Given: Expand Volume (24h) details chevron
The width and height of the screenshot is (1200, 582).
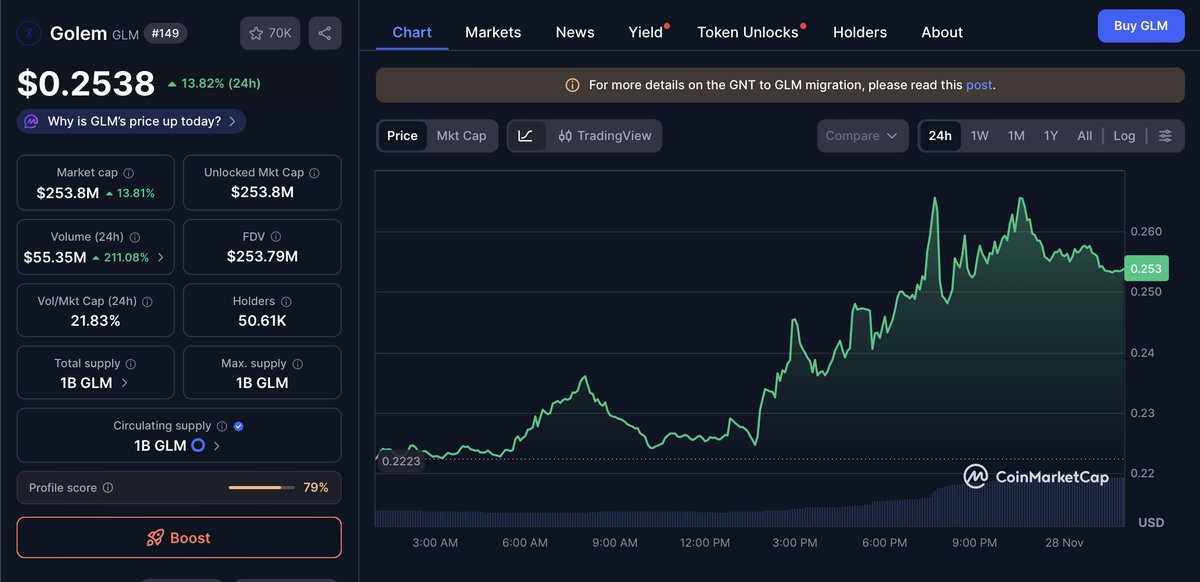Looking at the screenshot, I should 161,257.
